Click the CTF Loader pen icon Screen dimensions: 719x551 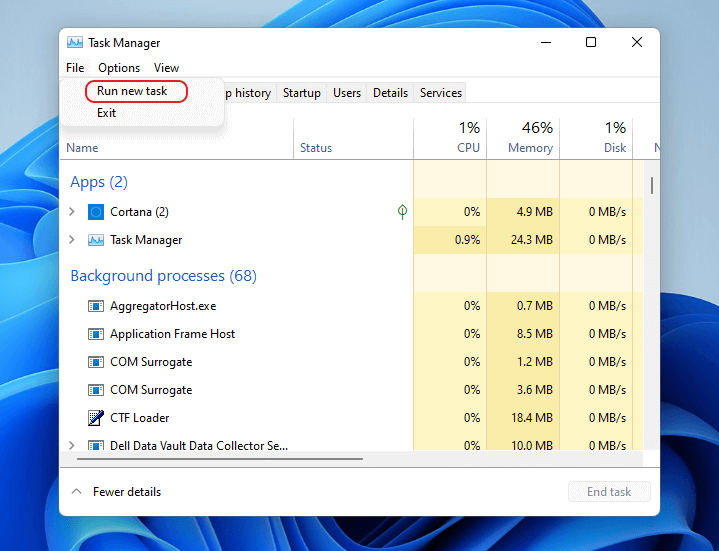(x=96, y=418)
